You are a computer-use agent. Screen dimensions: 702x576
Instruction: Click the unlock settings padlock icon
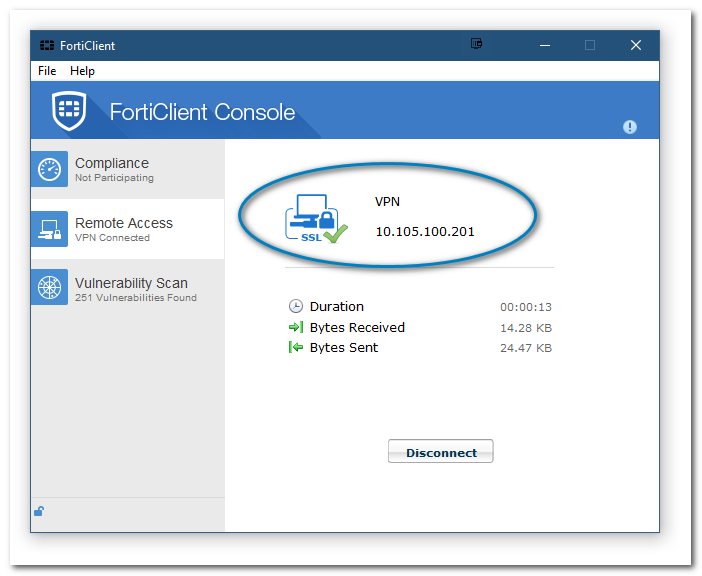[39, 511]
